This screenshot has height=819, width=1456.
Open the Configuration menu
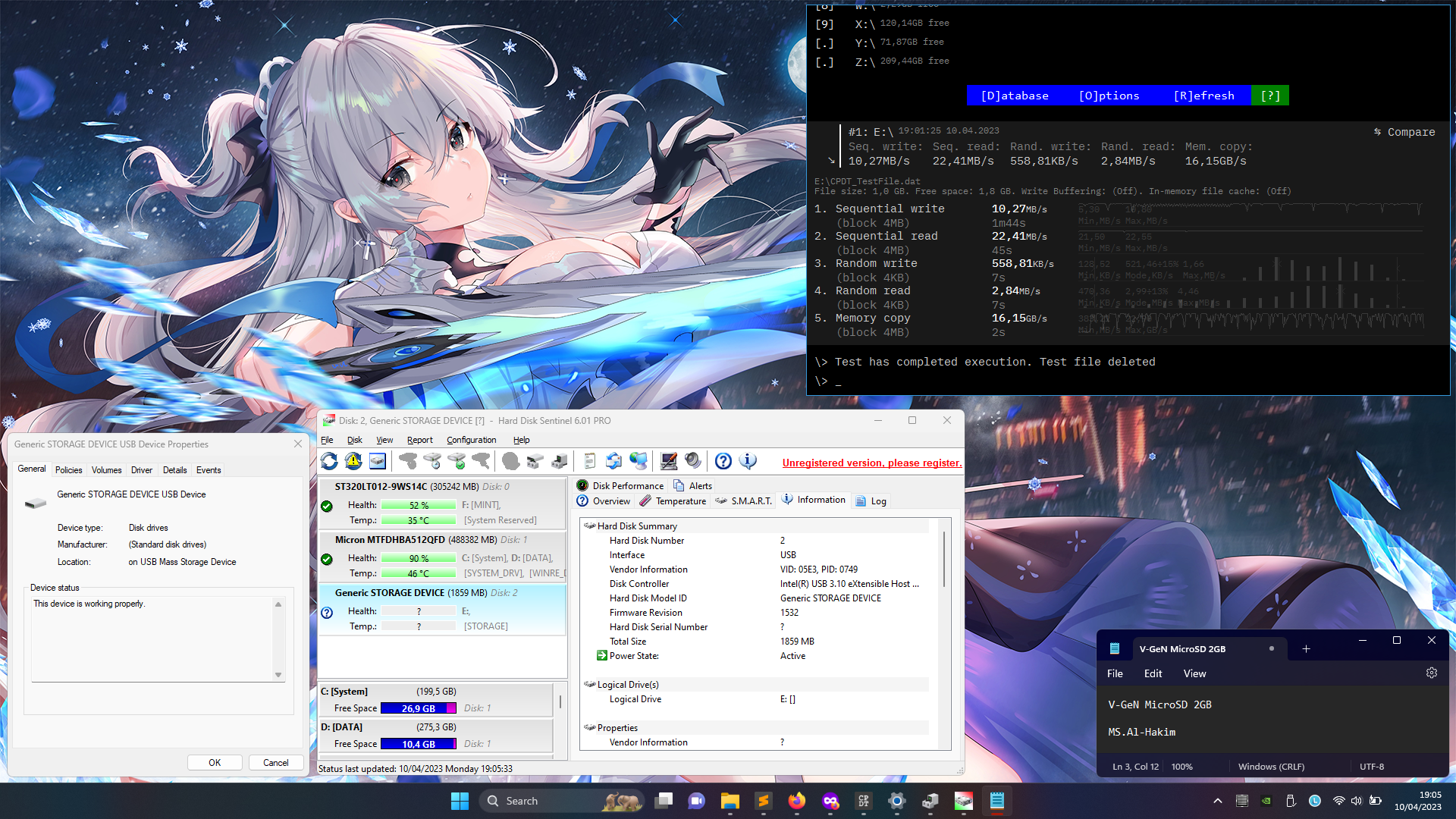coord(472,440)
